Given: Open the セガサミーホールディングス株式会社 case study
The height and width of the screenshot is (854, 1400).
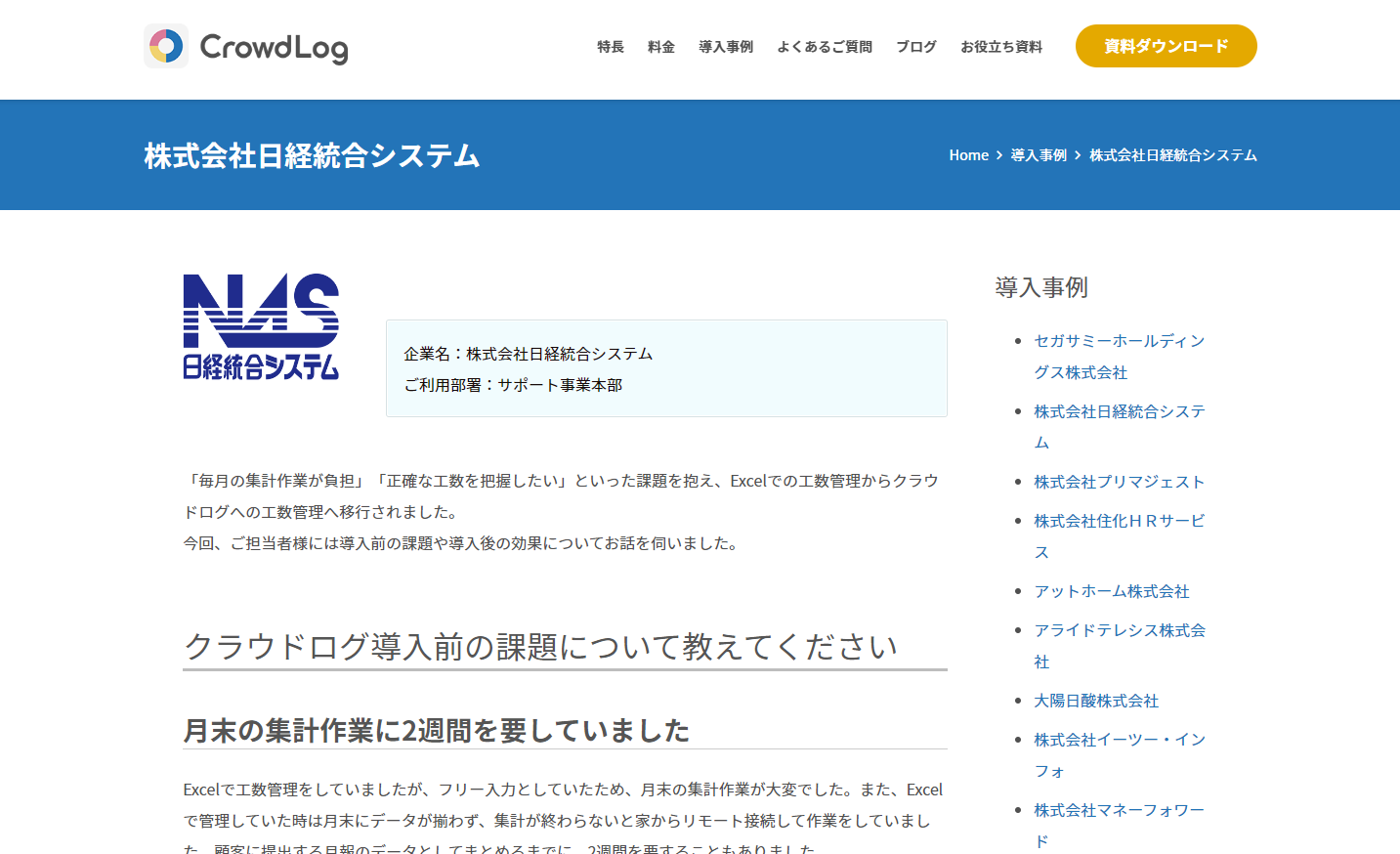Looking at the screenshot, I should [1119, 341].
